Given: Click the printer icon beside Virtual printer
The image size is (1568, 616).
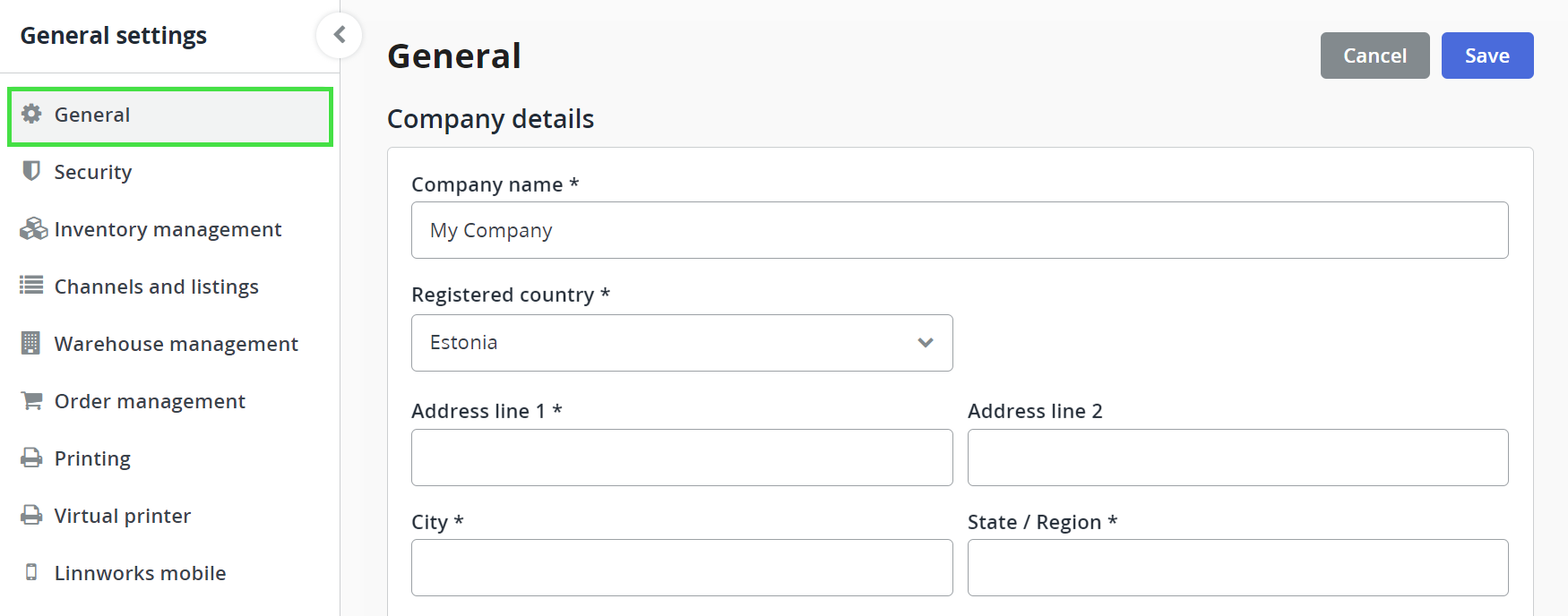Looking at the screenshot, I should (31, 515).
